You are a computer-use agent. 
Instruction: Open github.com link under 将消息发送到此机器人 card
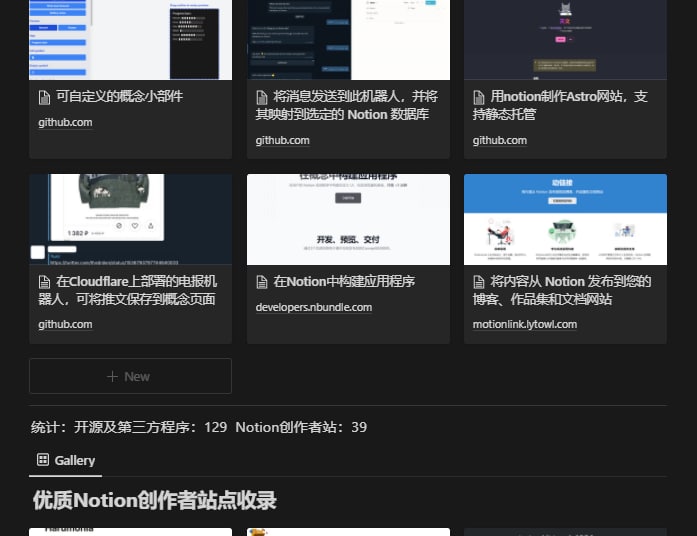point(282,140)
